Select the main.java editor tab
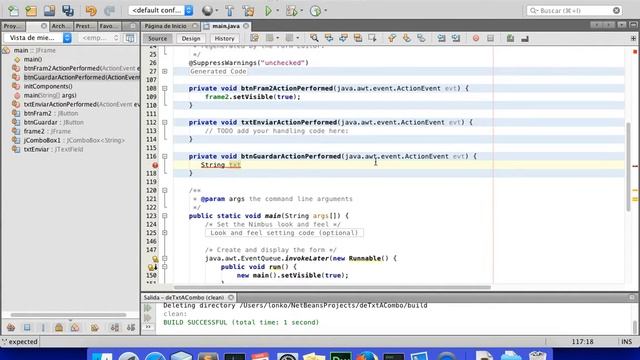 226,26
